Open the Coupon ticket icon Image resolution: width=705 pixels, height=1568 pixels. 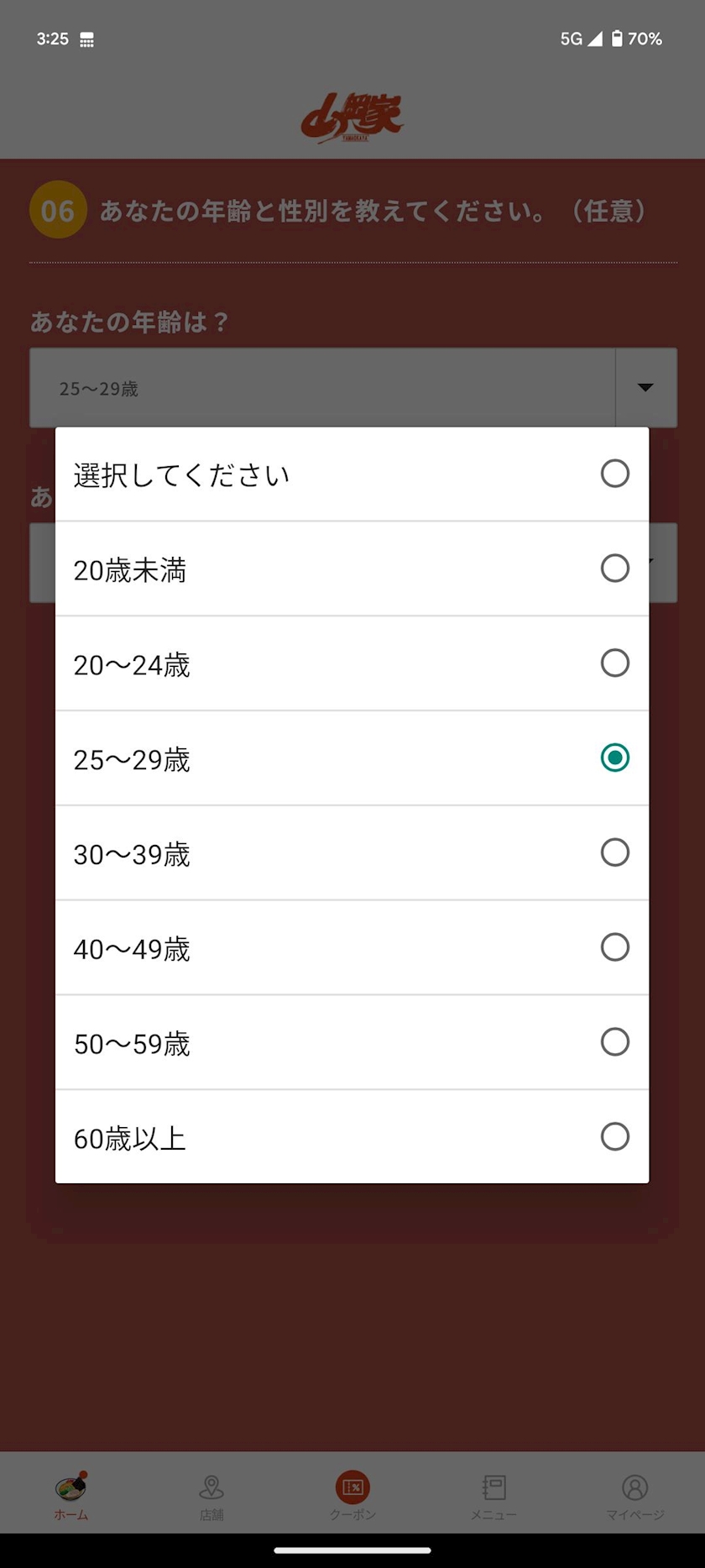pos(352,1487)
